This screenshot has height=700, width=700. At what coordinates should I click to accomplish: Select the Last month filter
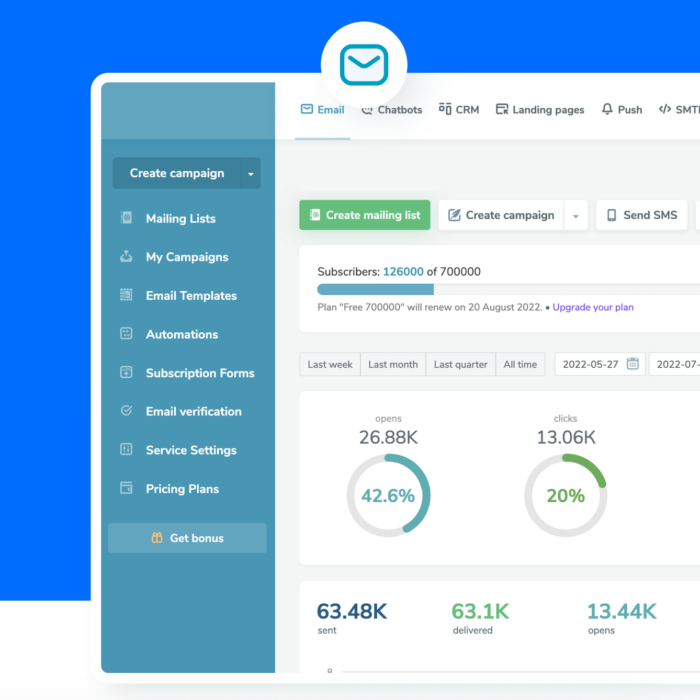coord(393,364)
